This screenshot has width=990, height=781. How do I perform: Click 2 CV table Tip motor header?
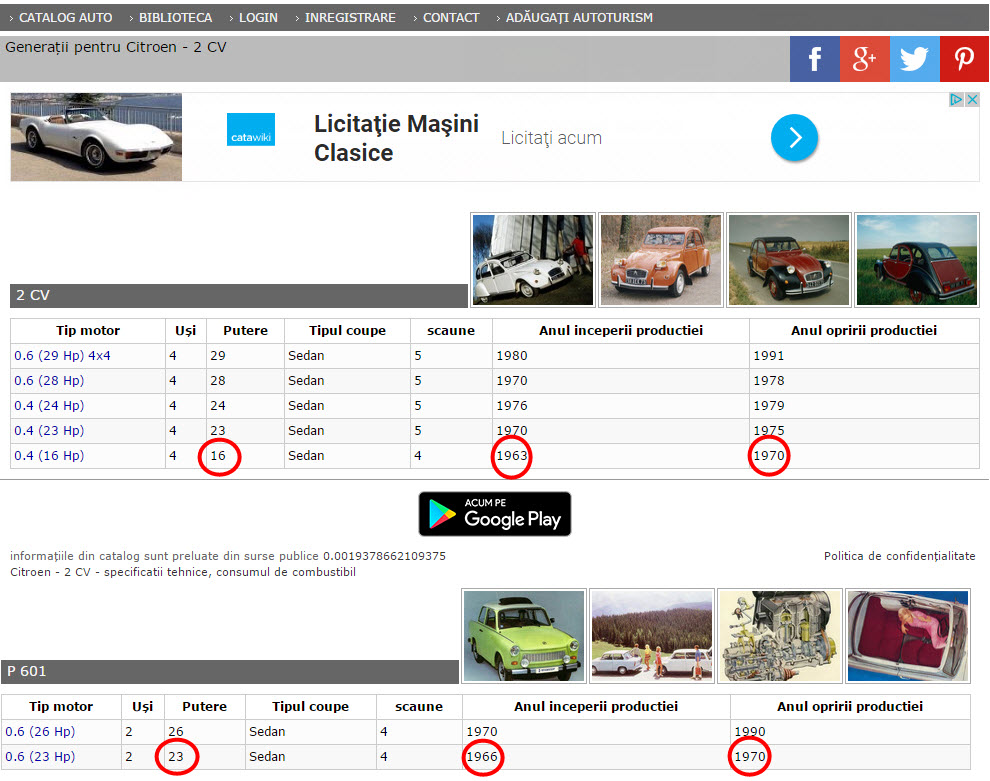[x=88, y=330]
